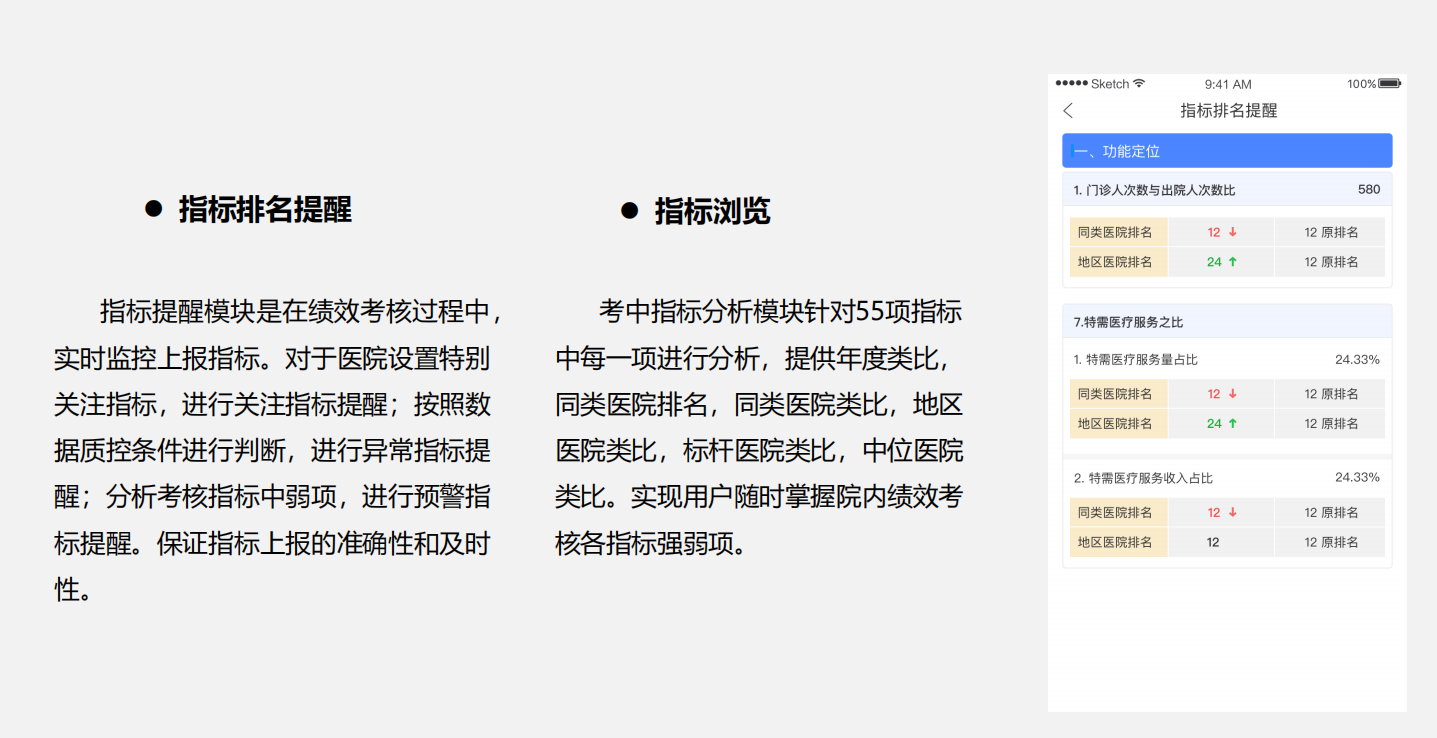Click the Wi-Fi icon in the phone status bar

coord(1139,84)
